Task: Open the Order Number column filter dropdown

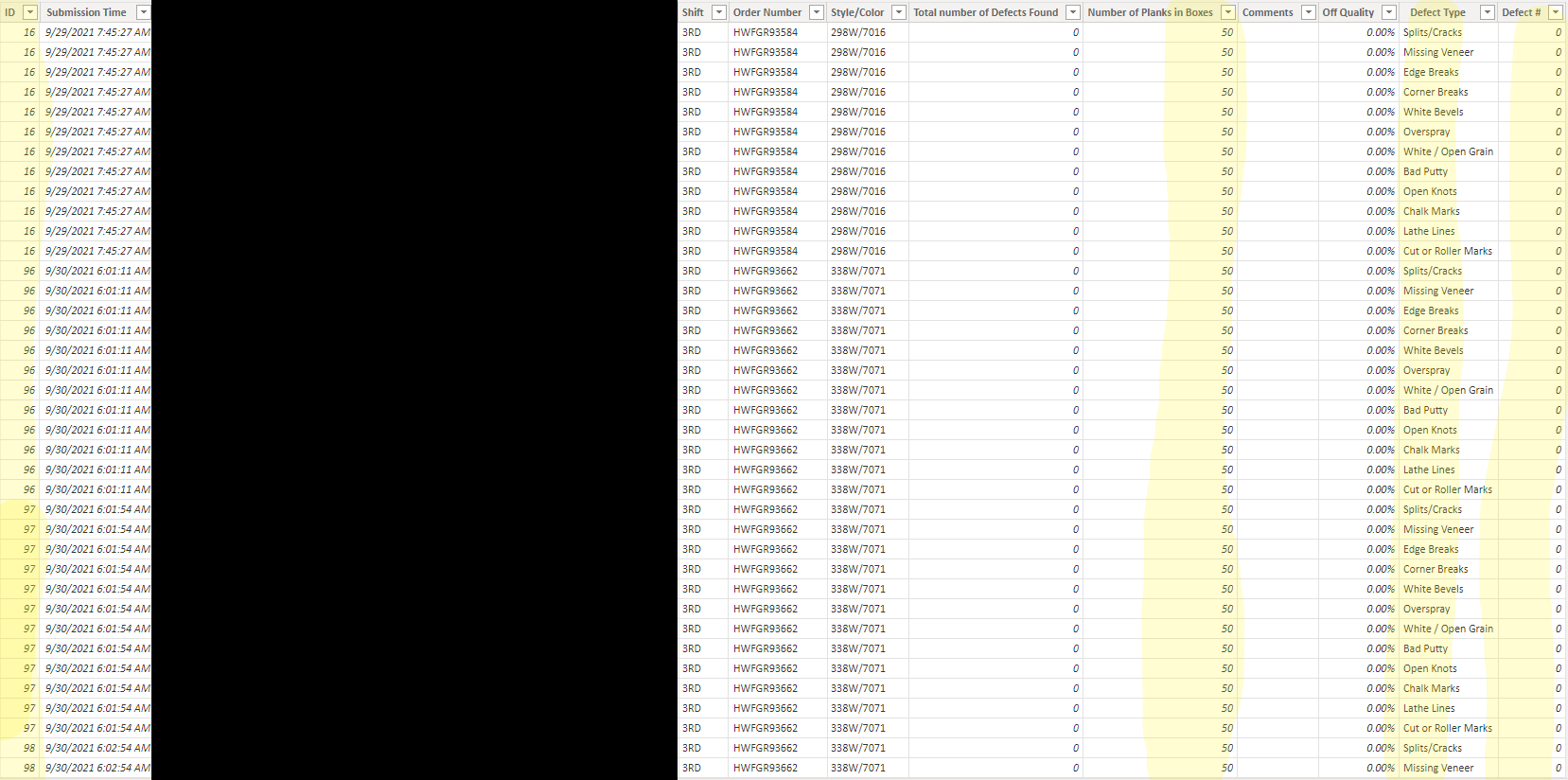Action: point(817,12)
